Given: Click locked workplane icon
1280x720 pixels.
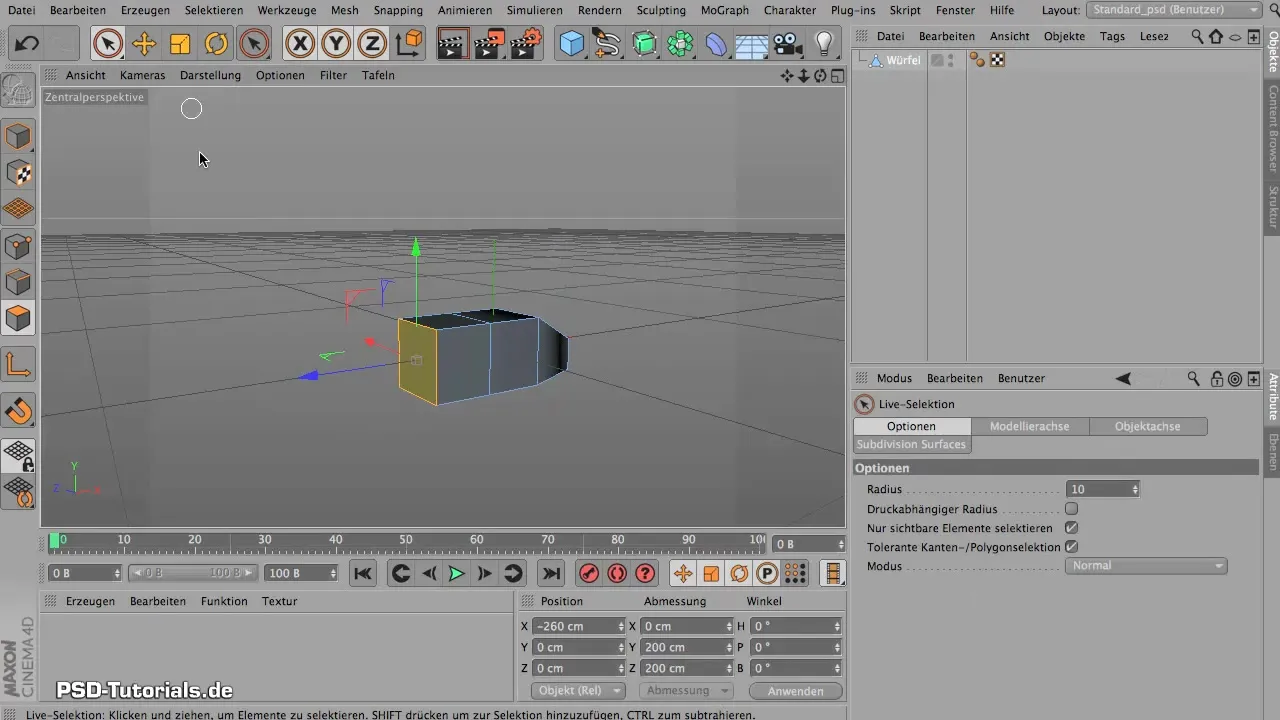Looking at the screenshot, I should tap(19, 456).
